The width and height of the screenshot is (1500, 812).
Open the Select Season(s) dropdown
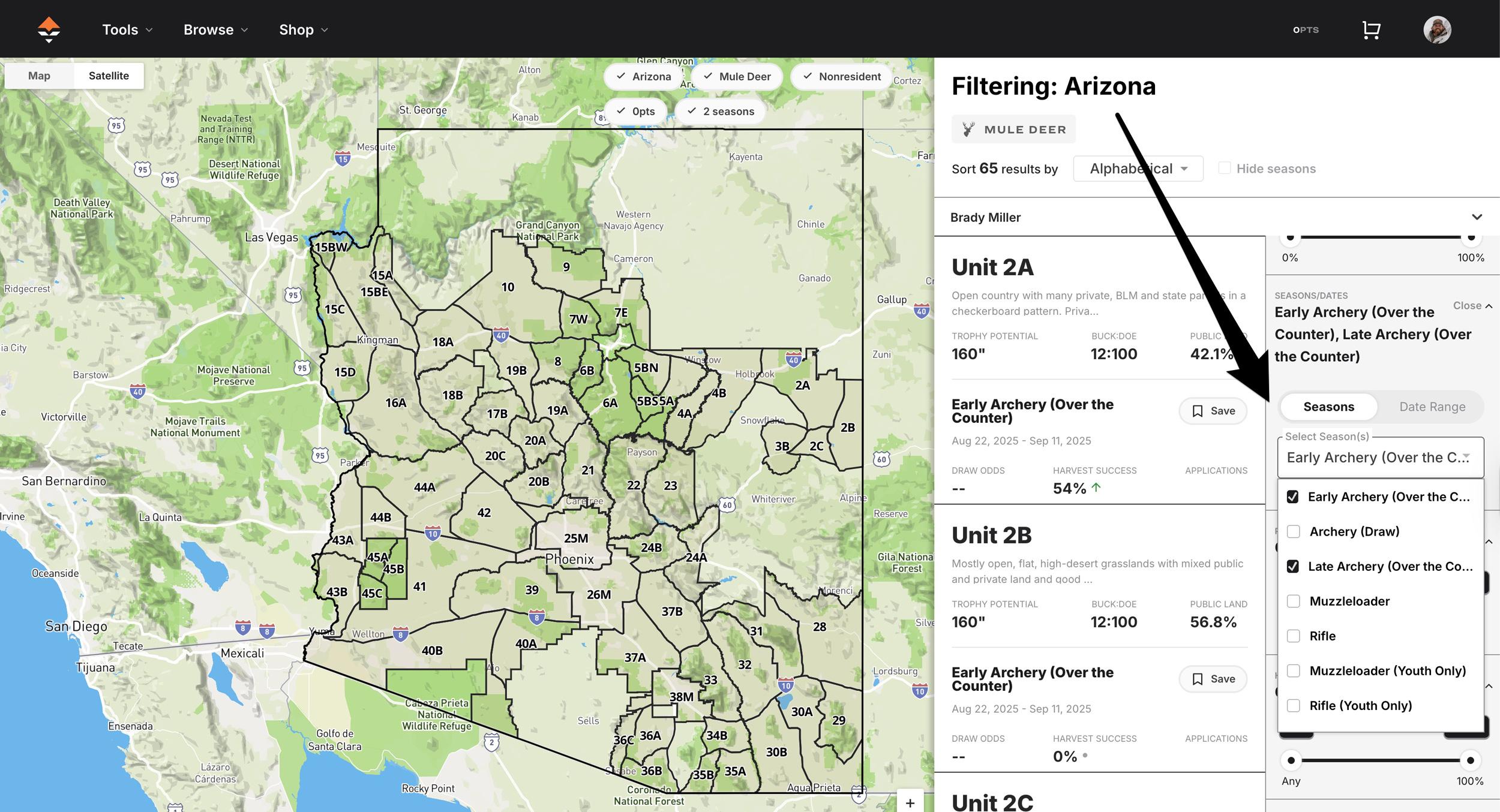(x=1380, y=457)
